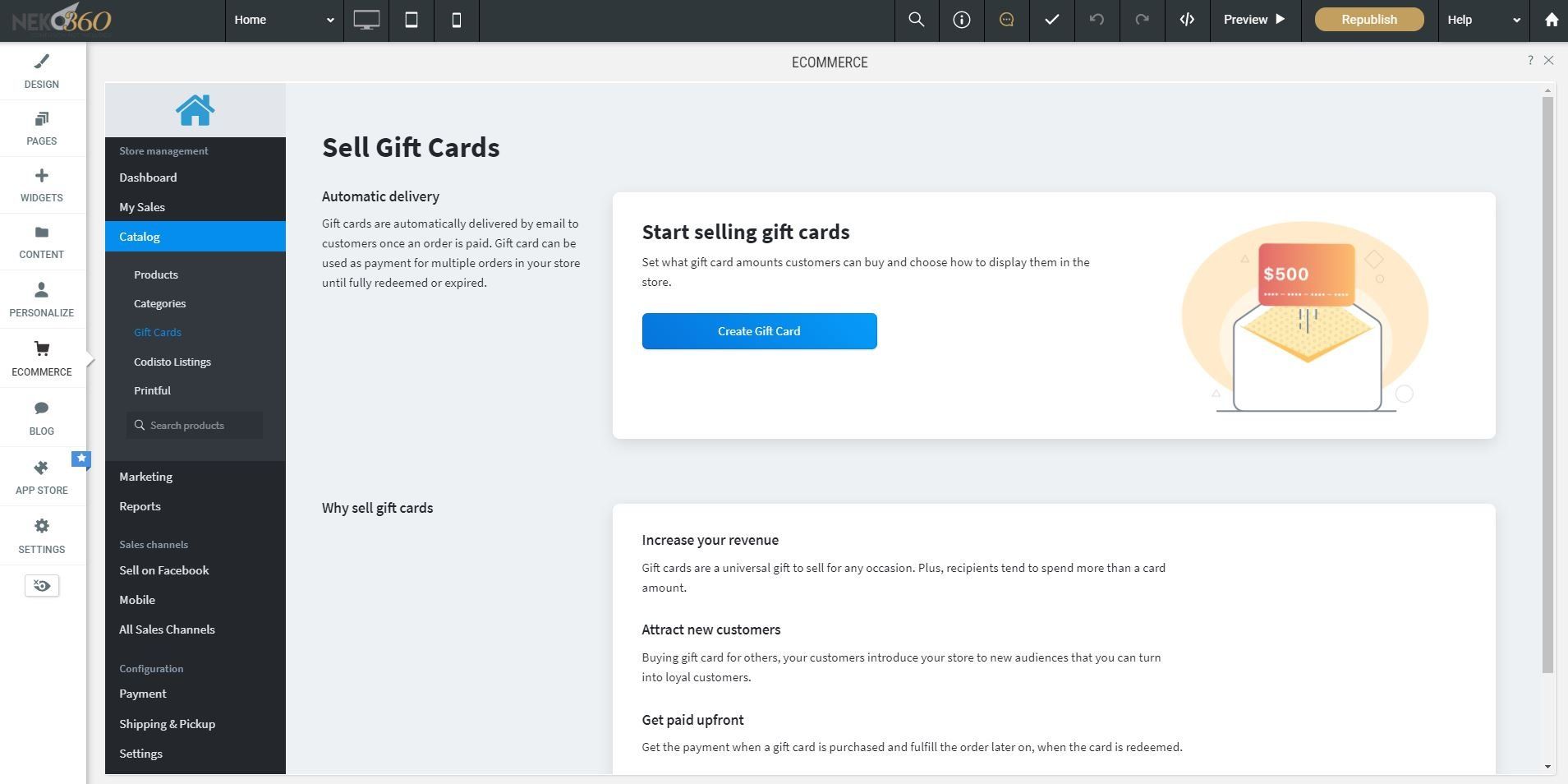The width and height of the screenshot is (1568, 784).
Task: Toggle the preview eye button
Action: [42, 586]
